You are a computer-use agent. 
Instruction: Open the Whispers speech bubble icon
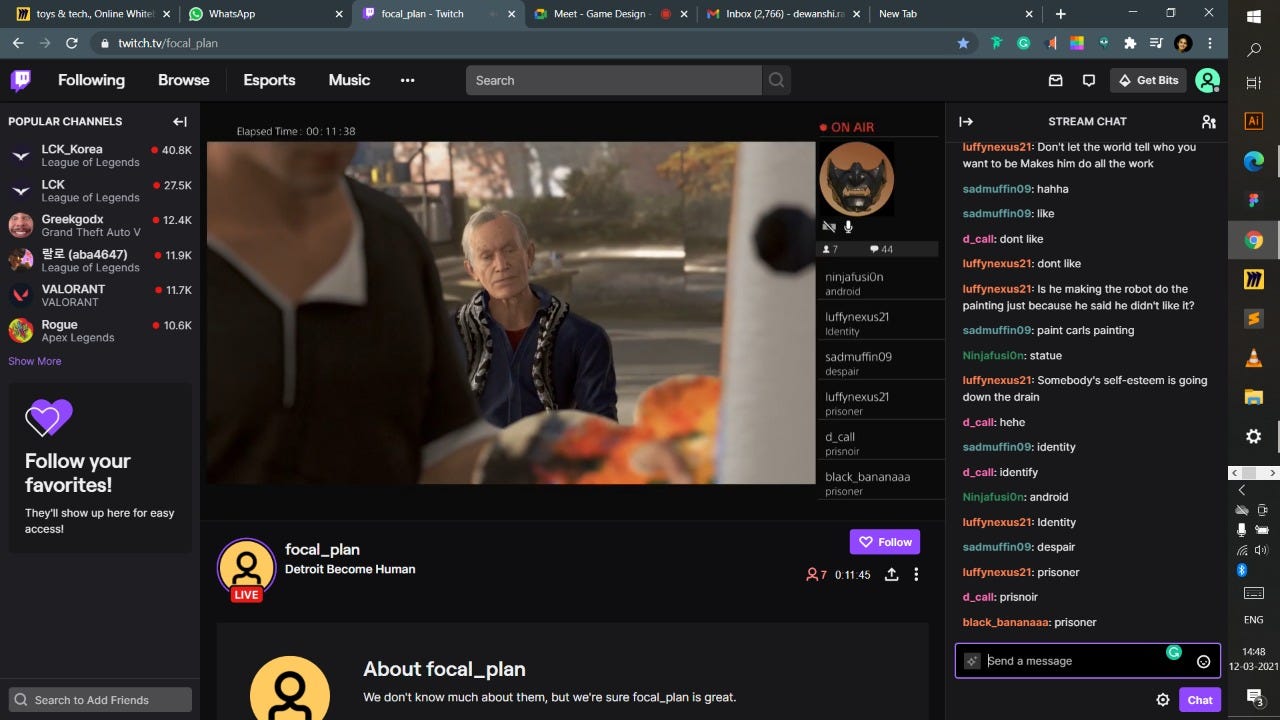point(1089,80)
